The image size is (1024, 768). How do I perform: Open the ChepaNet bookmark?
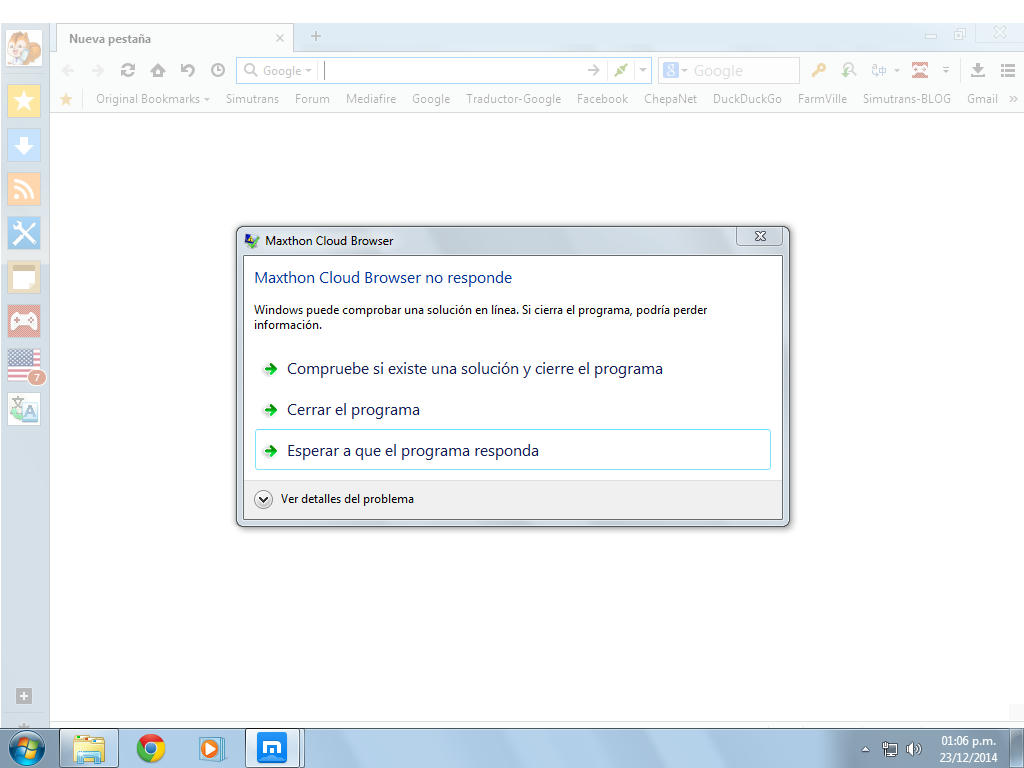pos(670,99)
